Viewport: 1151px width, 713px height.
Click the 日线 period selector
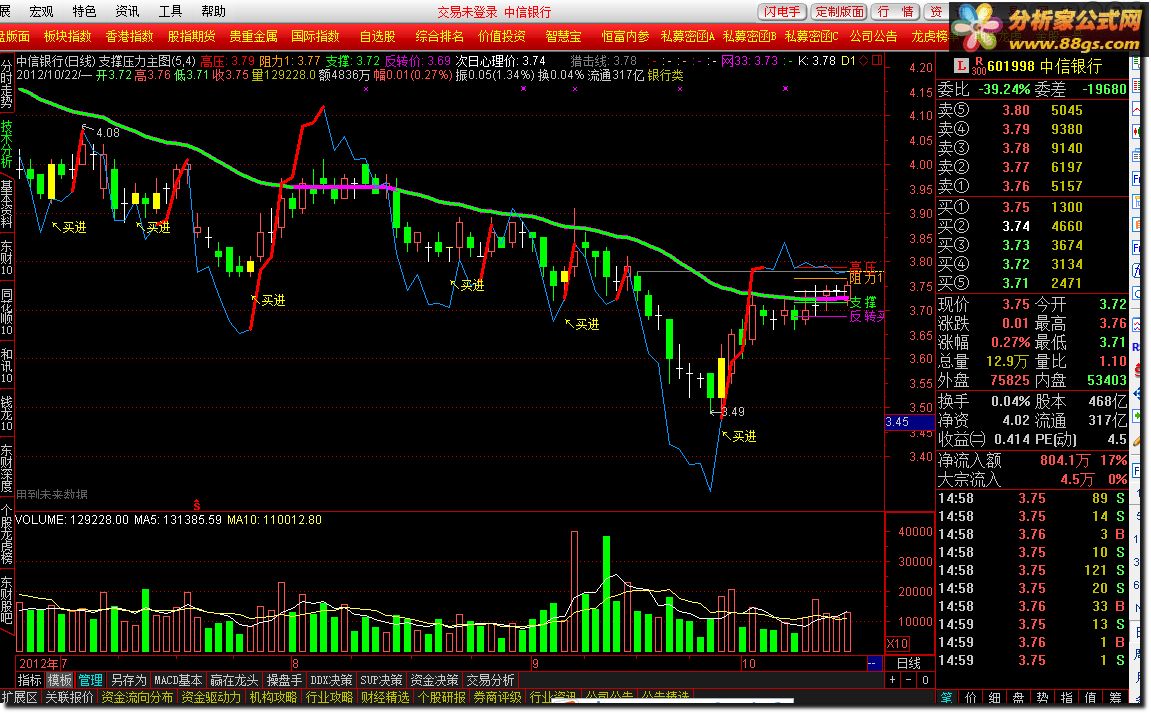[x=909, y=663]
